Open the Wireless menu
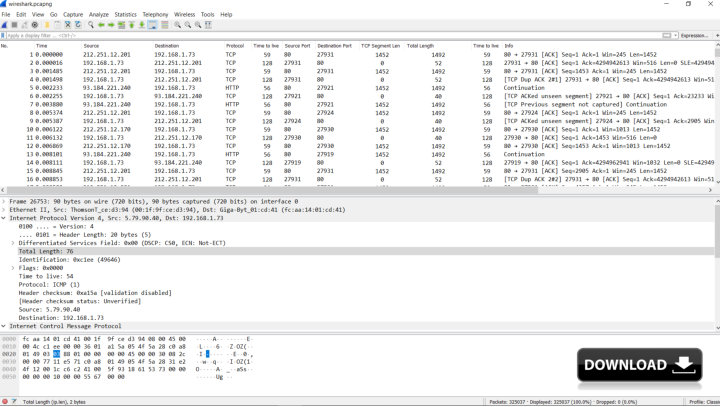This screenshot has height=407, width=720. pyautogui.click(x=184, y=14)
